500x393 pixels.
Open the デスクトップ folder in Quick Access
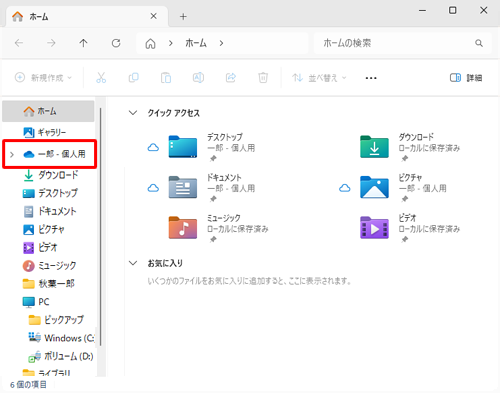click(183, 146)
